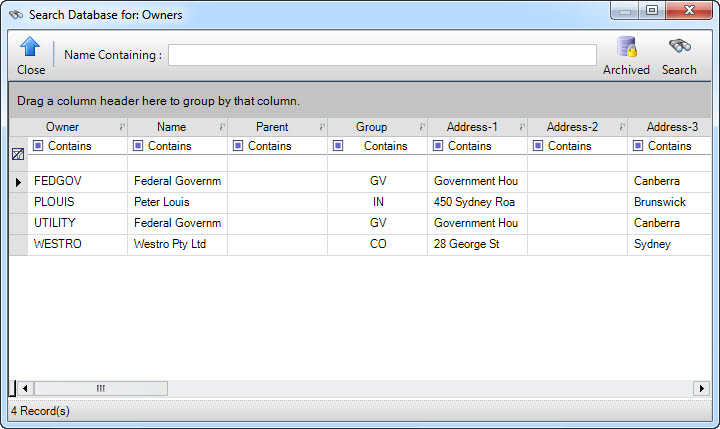Sort by the Parent column header
This screenshot has width=720, height=429.
coord(272,127)
